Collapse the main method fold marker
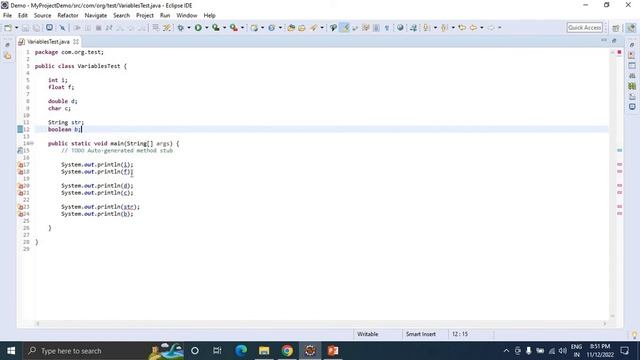 (32, 143)
